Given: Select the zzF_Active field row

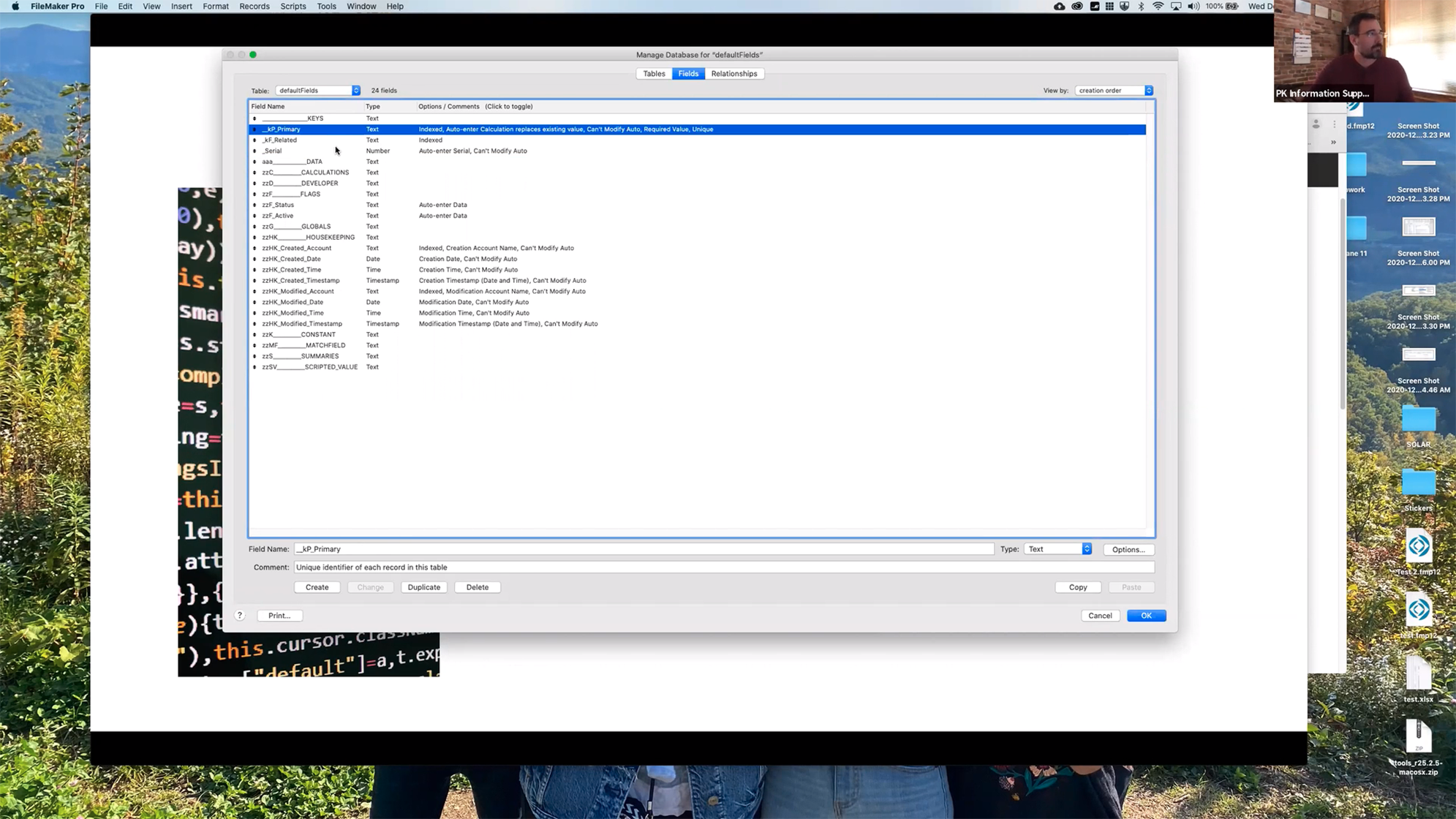Looking at the screenshot, I should click(698, 216).
